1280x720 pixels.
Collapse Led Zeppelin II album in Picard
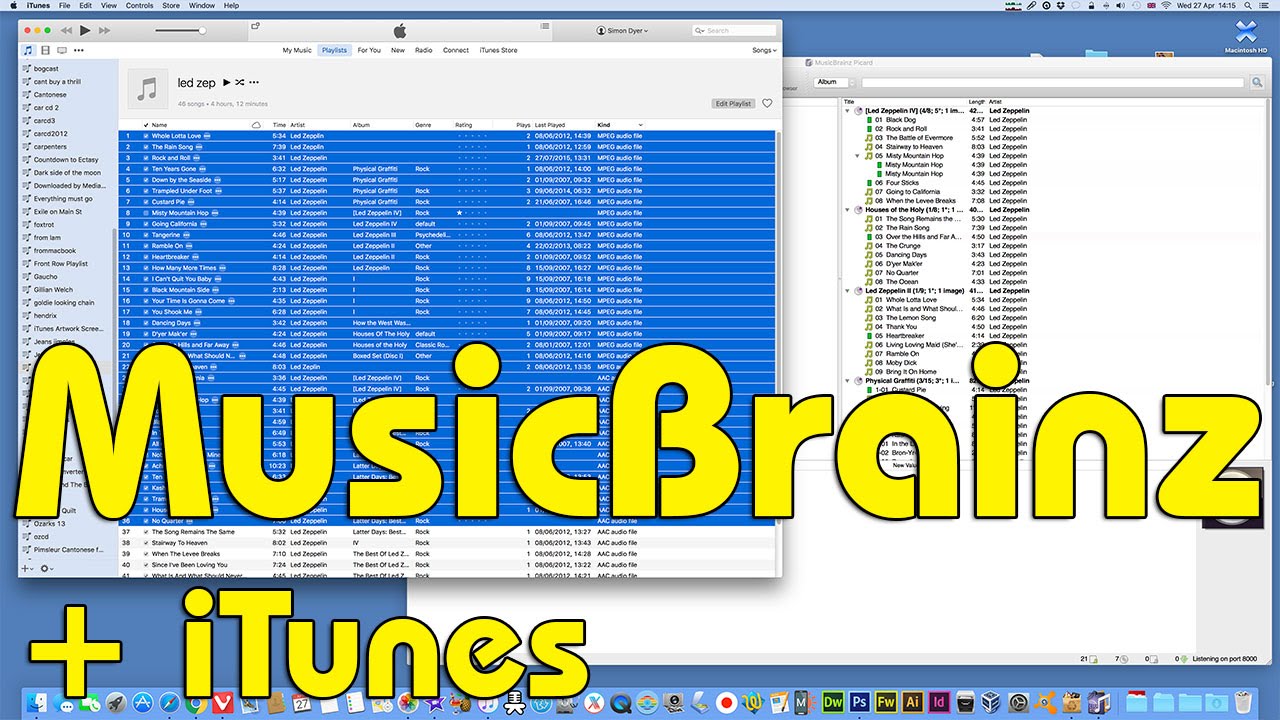(x=848, y=291)
